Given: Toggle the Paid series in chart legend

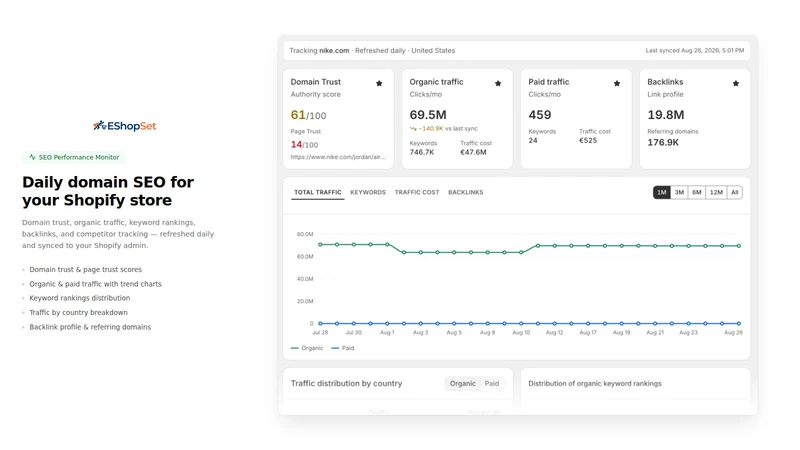Looking at the screenshot, I should click(x=343, y=348).
